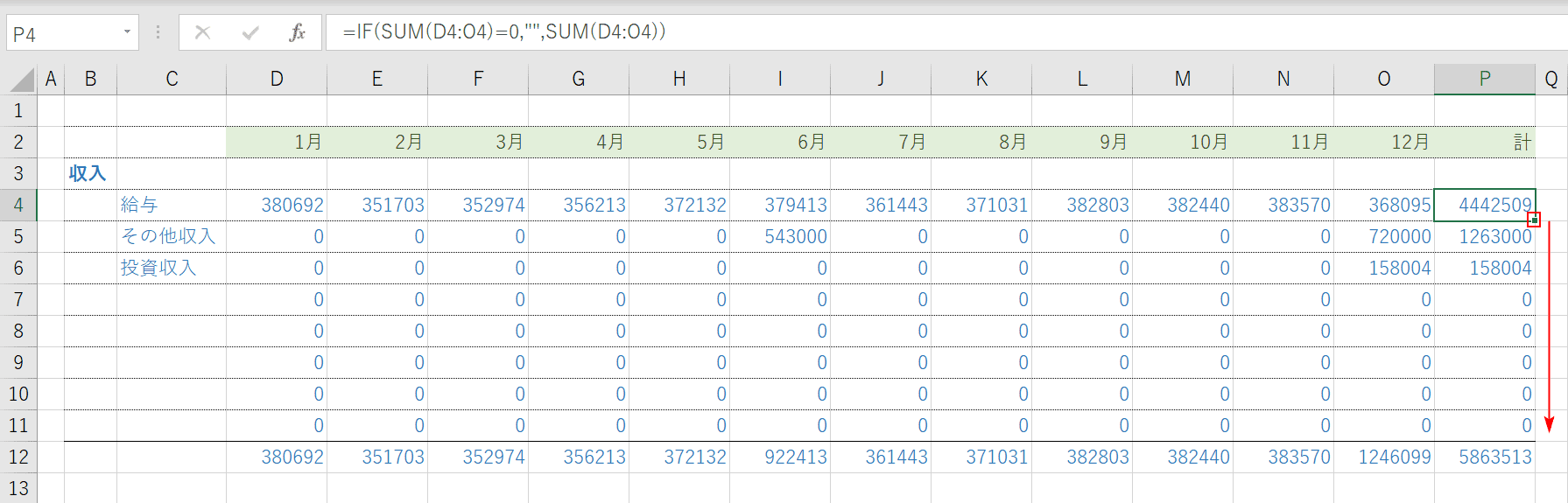The image size is (1568, 503).
Task: Click the cell showing 361443 in row 12
Action: 881,457
